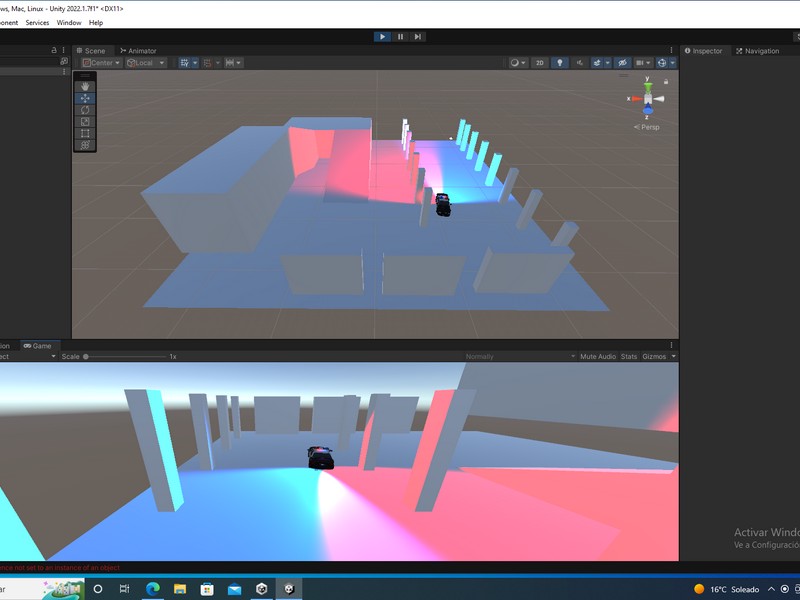Open the Center pivot dropdown
The image size is (800, 600).
(100, 62)
